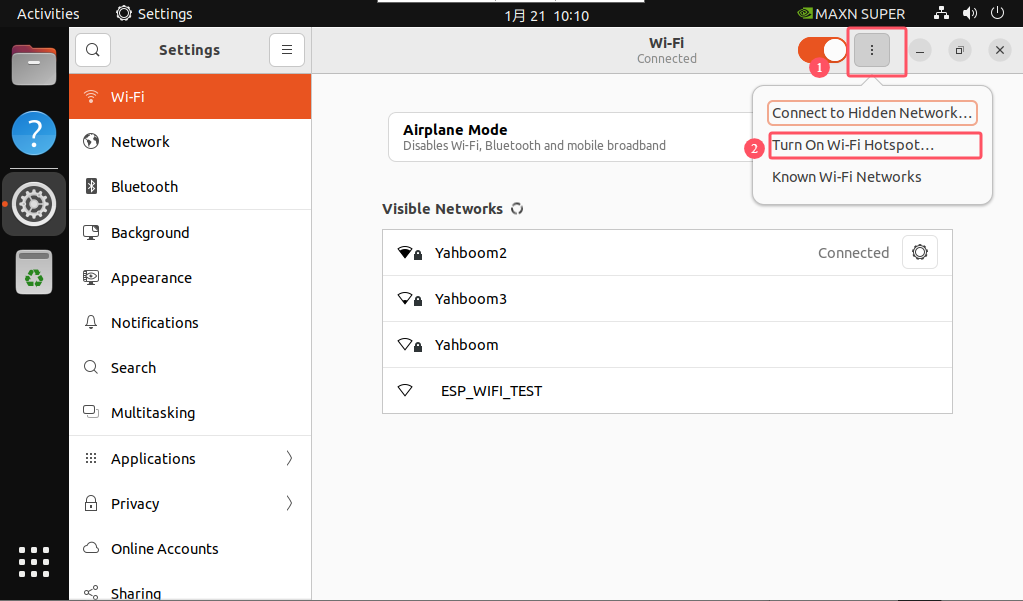
Task: Choose Turn On Wi-Fi Hotspot
Action: point(875,145)
